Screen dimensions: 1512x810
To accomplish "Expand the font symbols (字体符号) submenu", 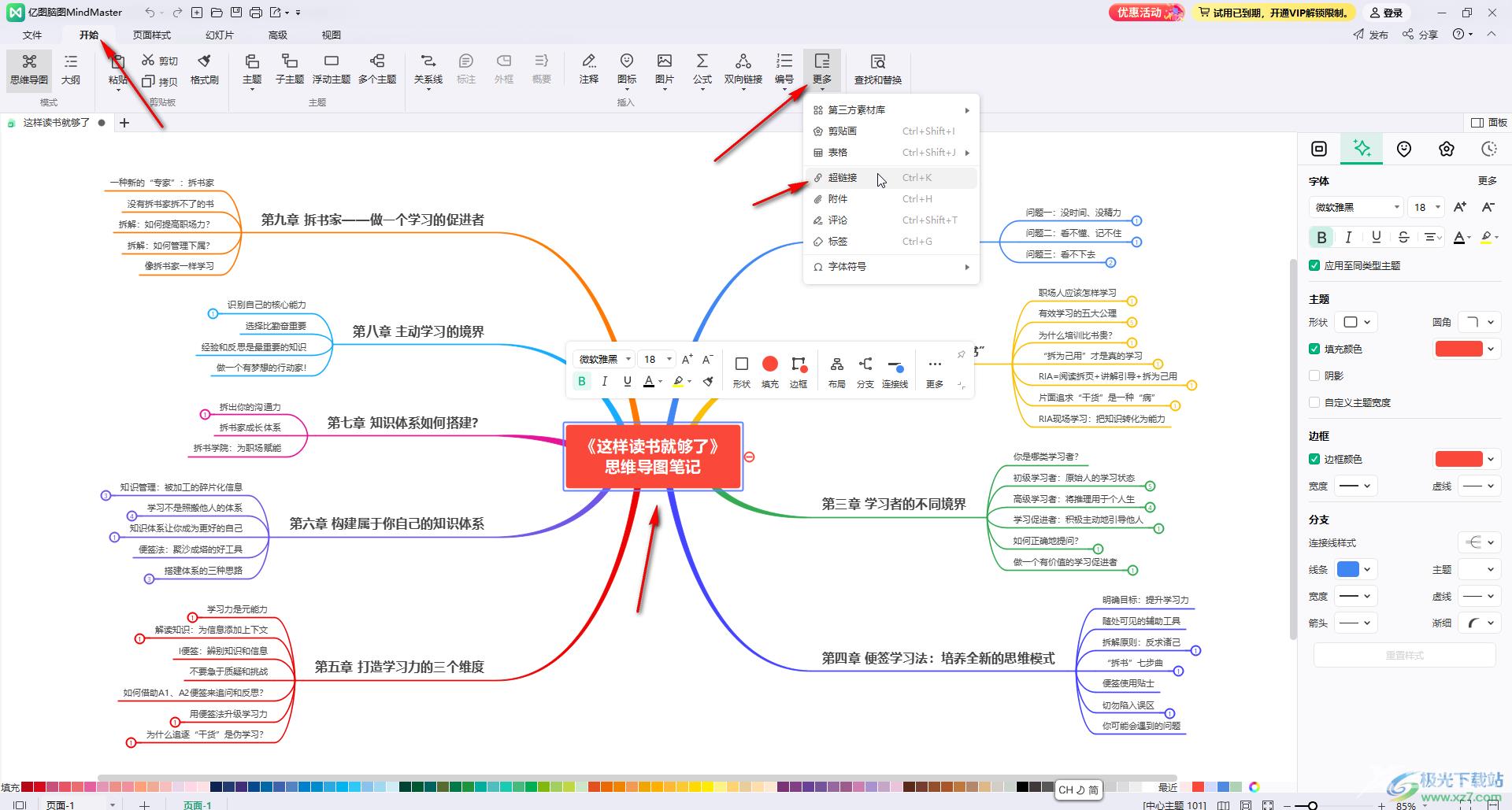I will 891,267.
